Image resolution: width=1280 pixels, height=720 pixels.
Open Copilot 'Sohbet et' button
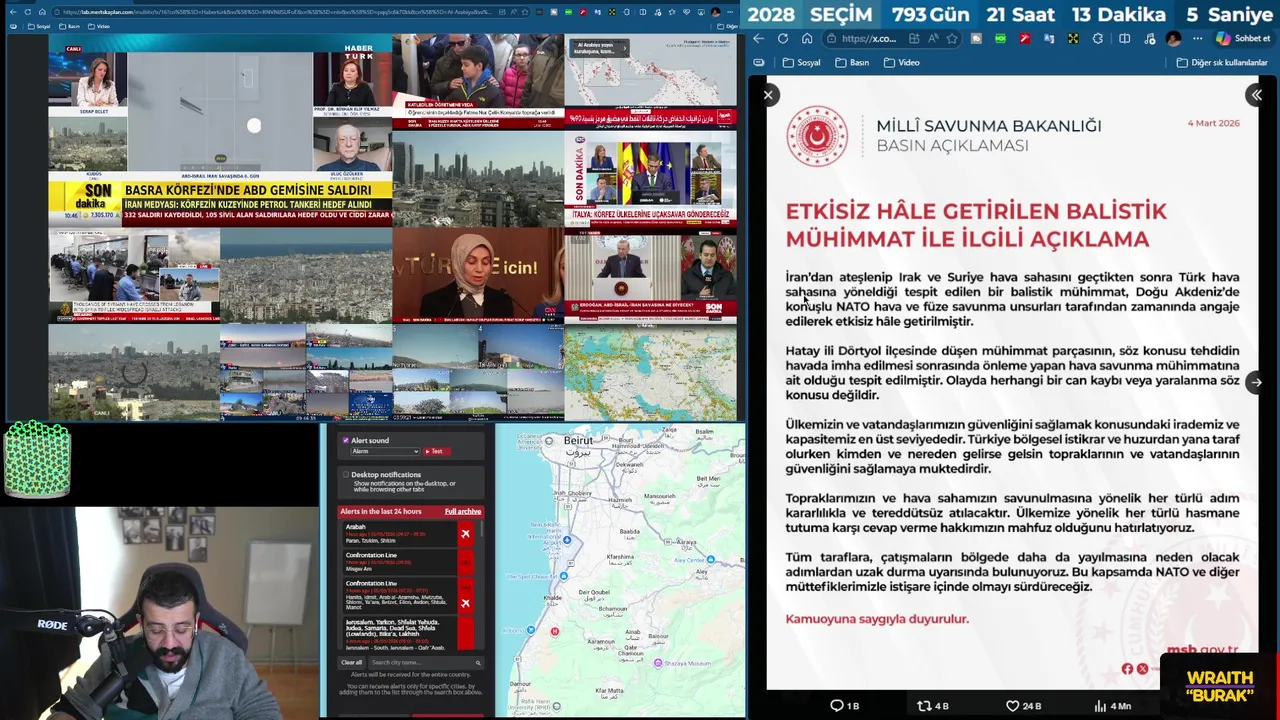coord(1243,39)
